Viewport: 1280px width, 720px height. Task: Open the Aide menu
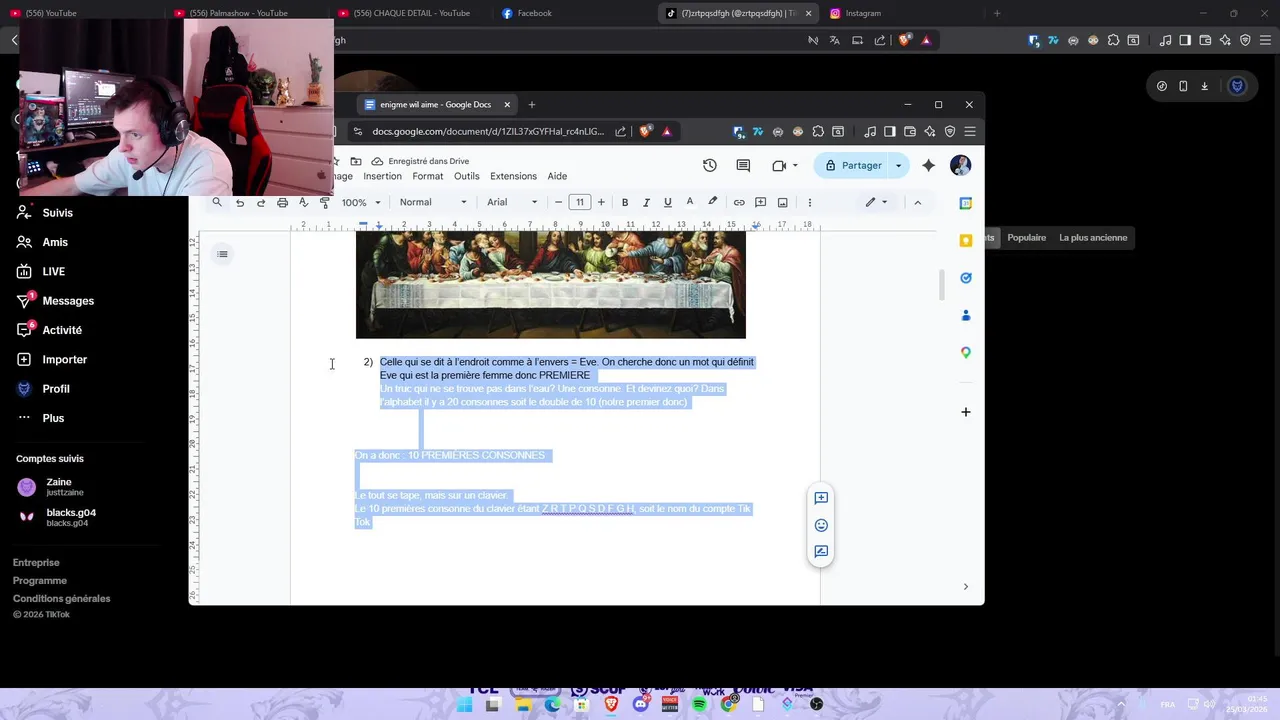(557, 176)
